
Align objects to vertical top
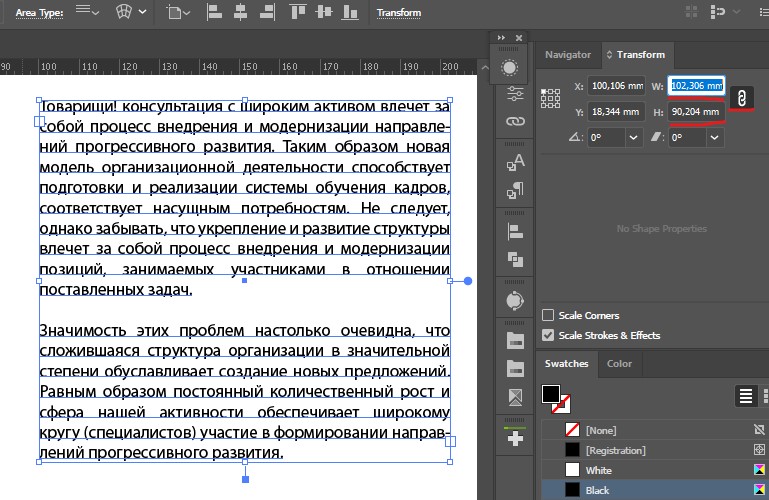point(298,12)
